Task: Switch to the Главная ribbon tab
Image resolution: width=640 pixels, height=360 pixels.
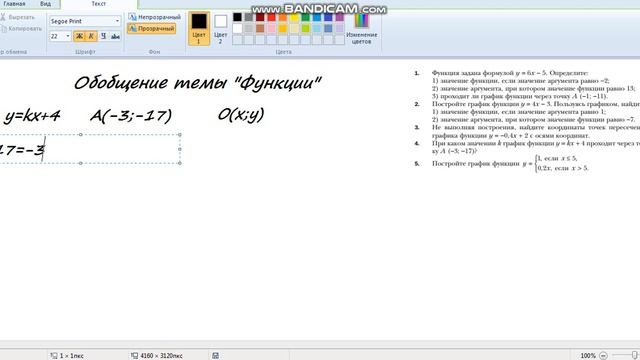Action: click(14, 4)
